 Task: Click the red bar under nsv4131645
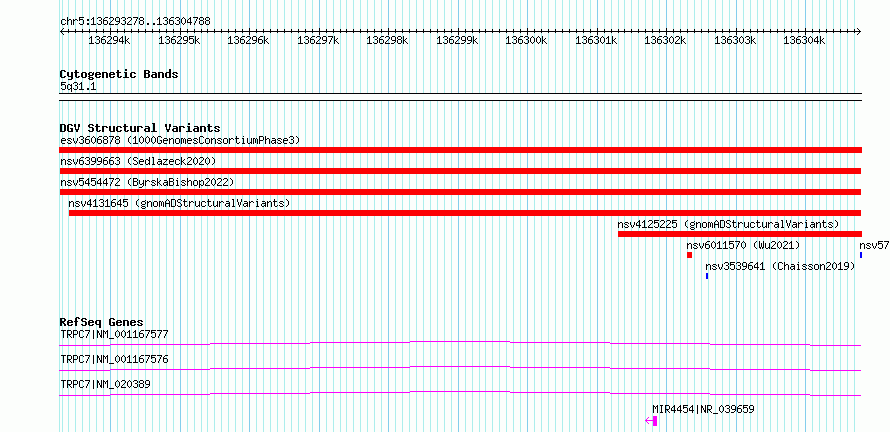465,213
